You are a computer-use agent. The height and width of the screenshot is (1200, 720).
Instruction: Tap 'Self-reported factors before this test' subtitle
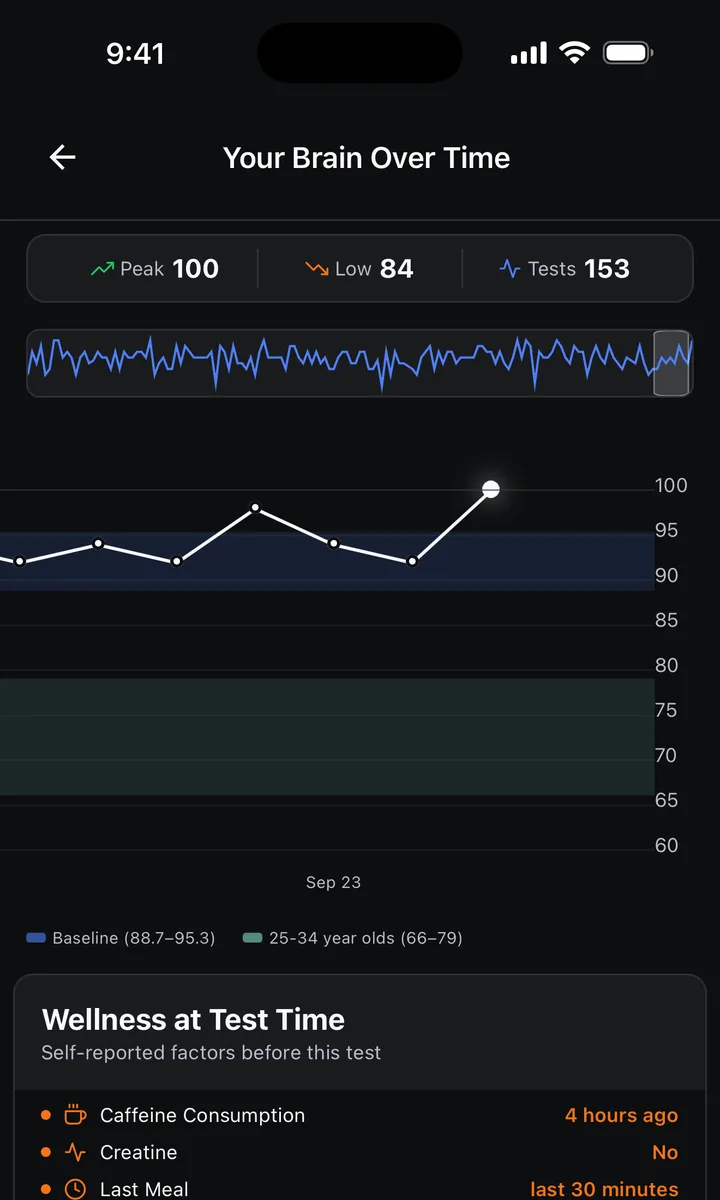[x=211, y=1053]
